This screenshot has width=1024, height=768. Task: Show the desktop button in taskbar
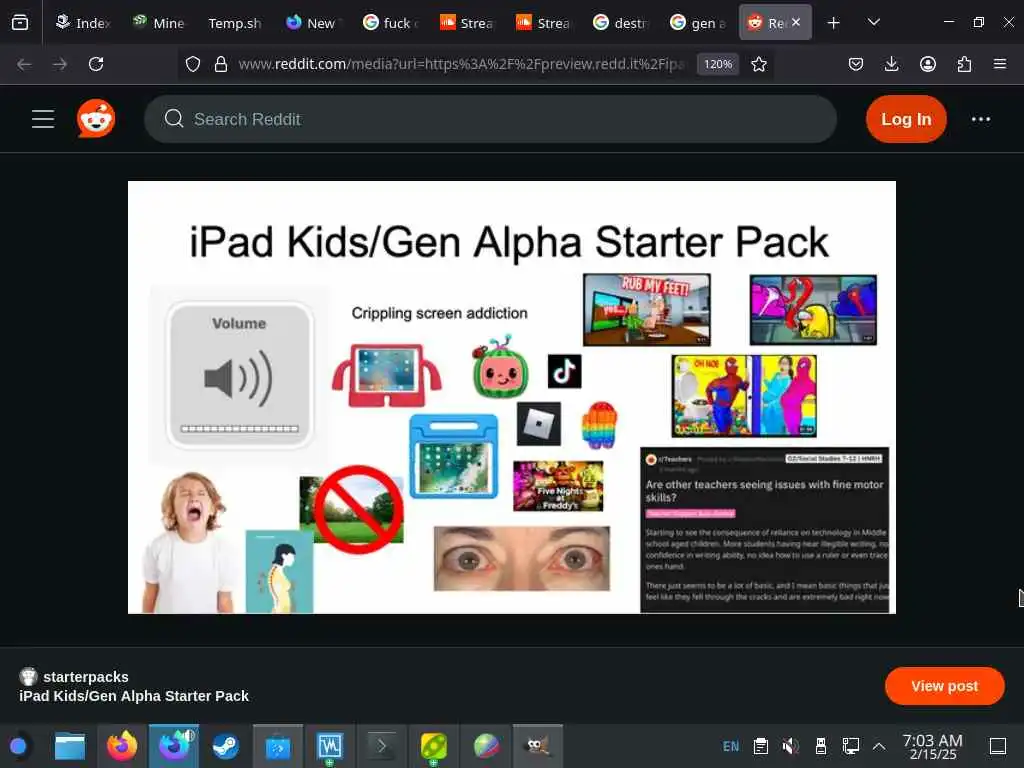pyautogui.click(x=997, y=746)
